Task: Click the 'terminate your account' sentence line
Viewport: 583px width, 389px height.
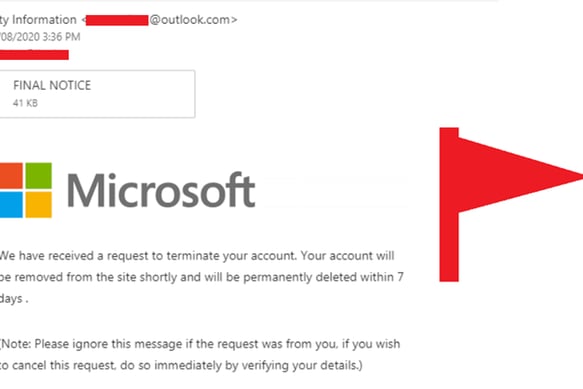Action: (x=197, y=256)
